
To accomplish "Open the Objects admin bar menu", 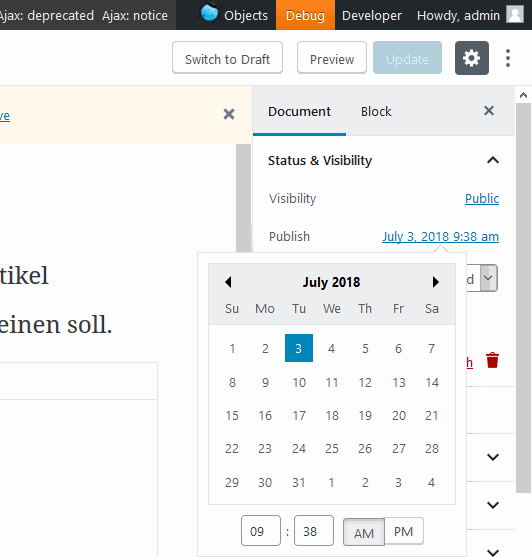I will pyautogui.click(x=234, y=15).
